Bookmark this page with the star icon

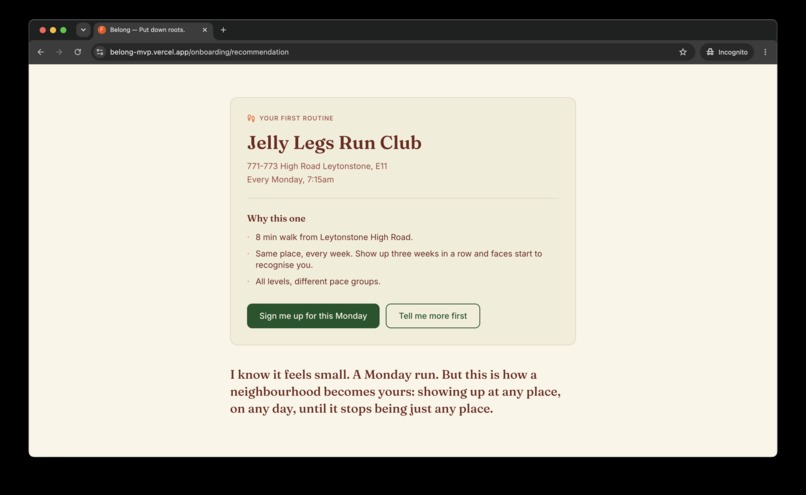click(683, 52)
